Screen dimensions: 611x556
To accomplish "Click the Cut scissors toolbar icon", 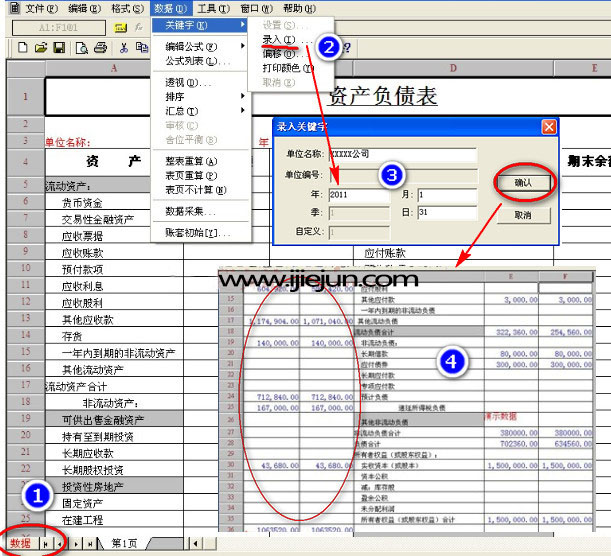I will [x=124, y=47].
